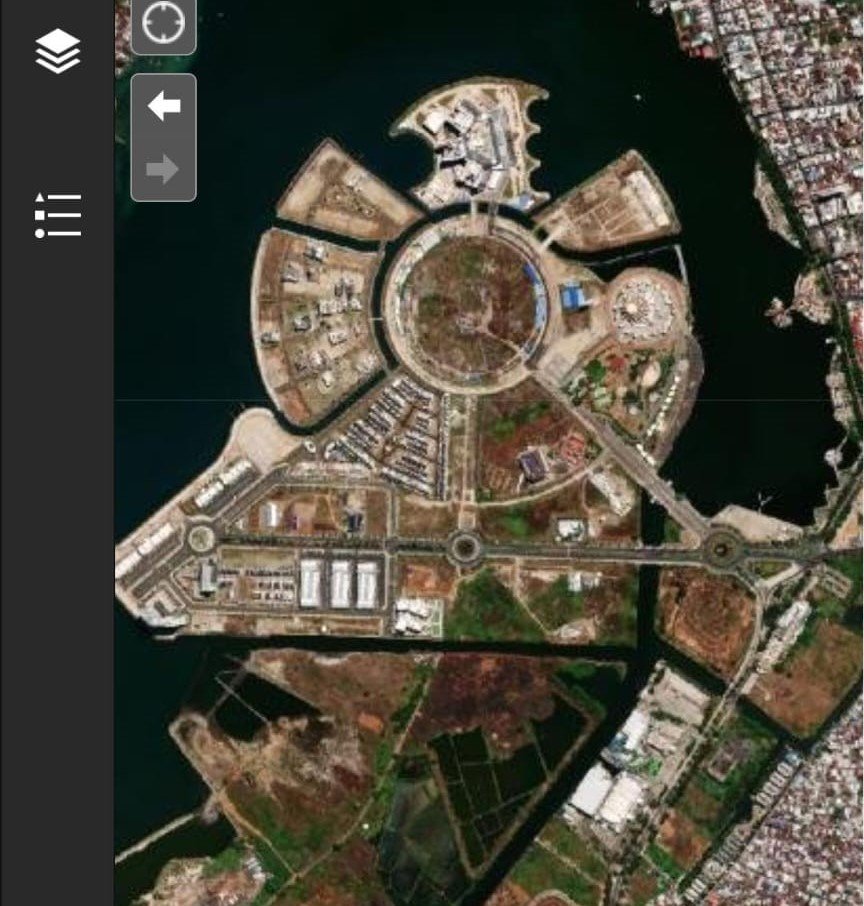Select the blue-roofed building beside circular plaza
Viewport: 864px width, 906px height.
[574, 296]
